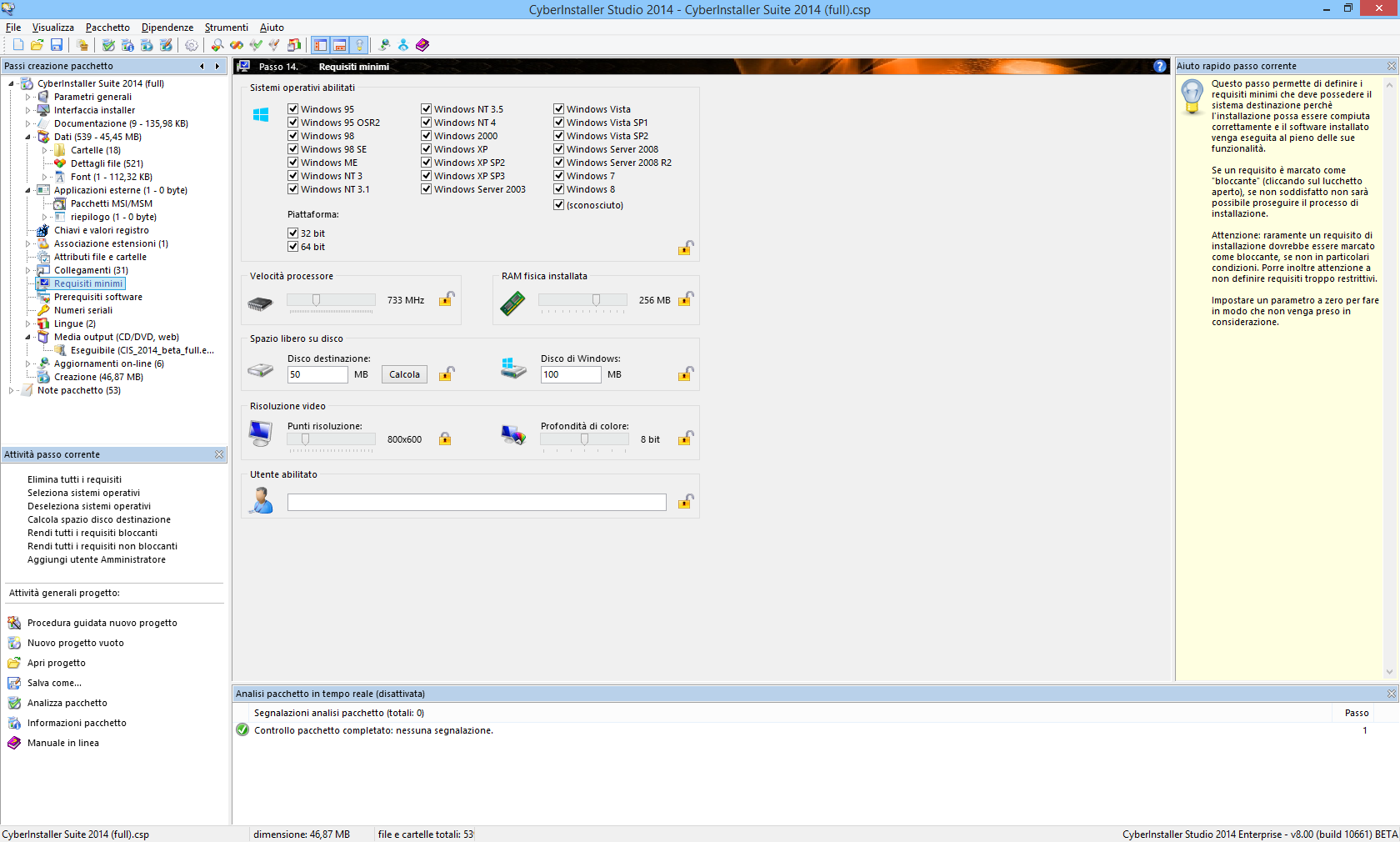Collapse the CyberInstaller Suite 2014 root node
1400x842 pixels.
coord(11,83)
